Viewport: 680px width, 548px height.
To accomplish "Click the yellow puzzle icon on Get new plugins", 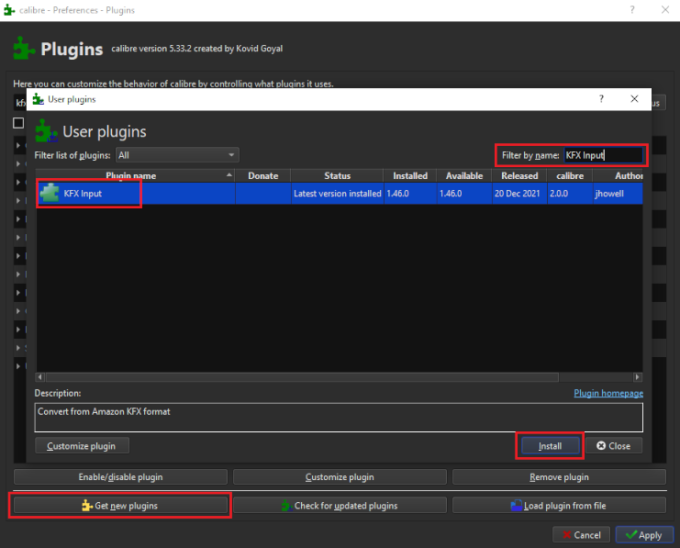I will pos(87,506).
